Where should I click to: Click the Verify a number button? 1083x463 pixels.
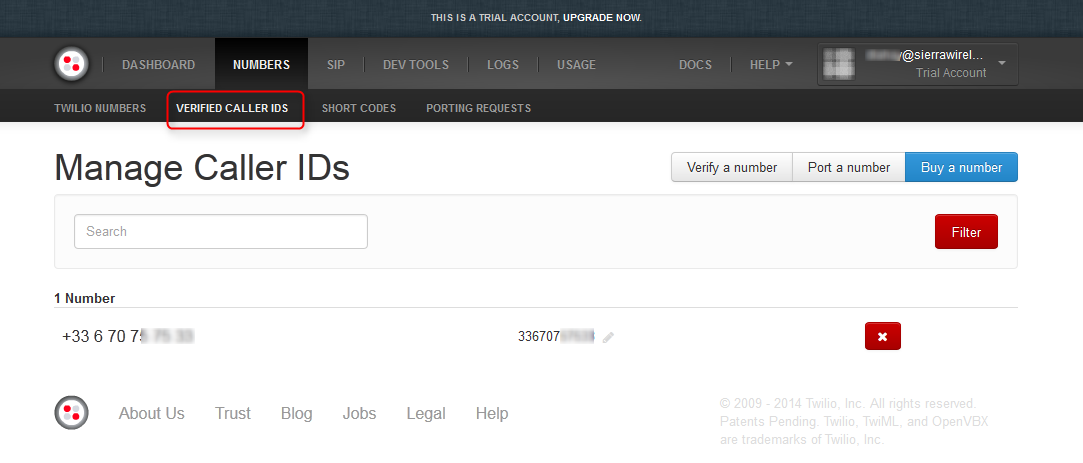click(x=731, y=167)
